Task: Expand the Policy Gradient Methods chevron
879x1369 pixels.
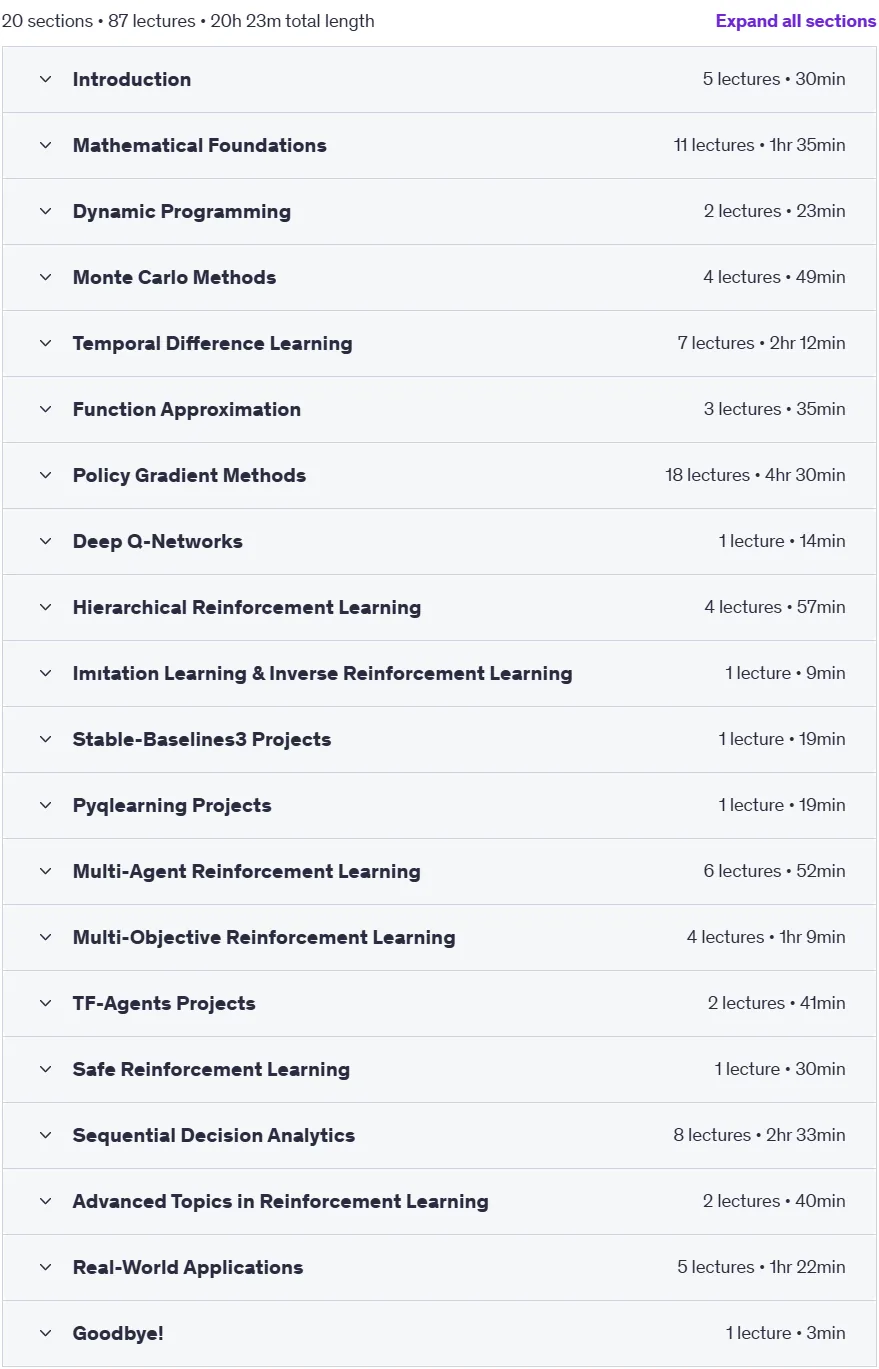Action: (45, 475)
